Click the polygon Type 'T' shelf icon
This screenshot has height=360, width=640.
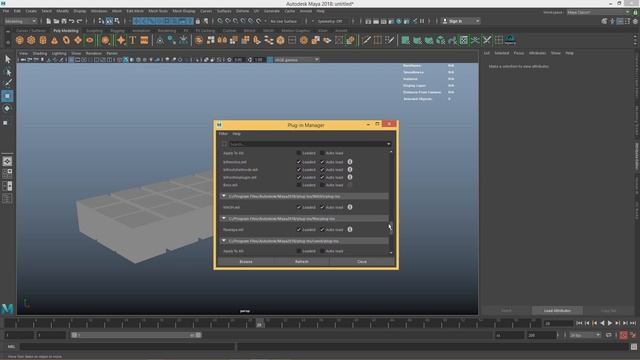pyautogui.click(x=133, y=40)
